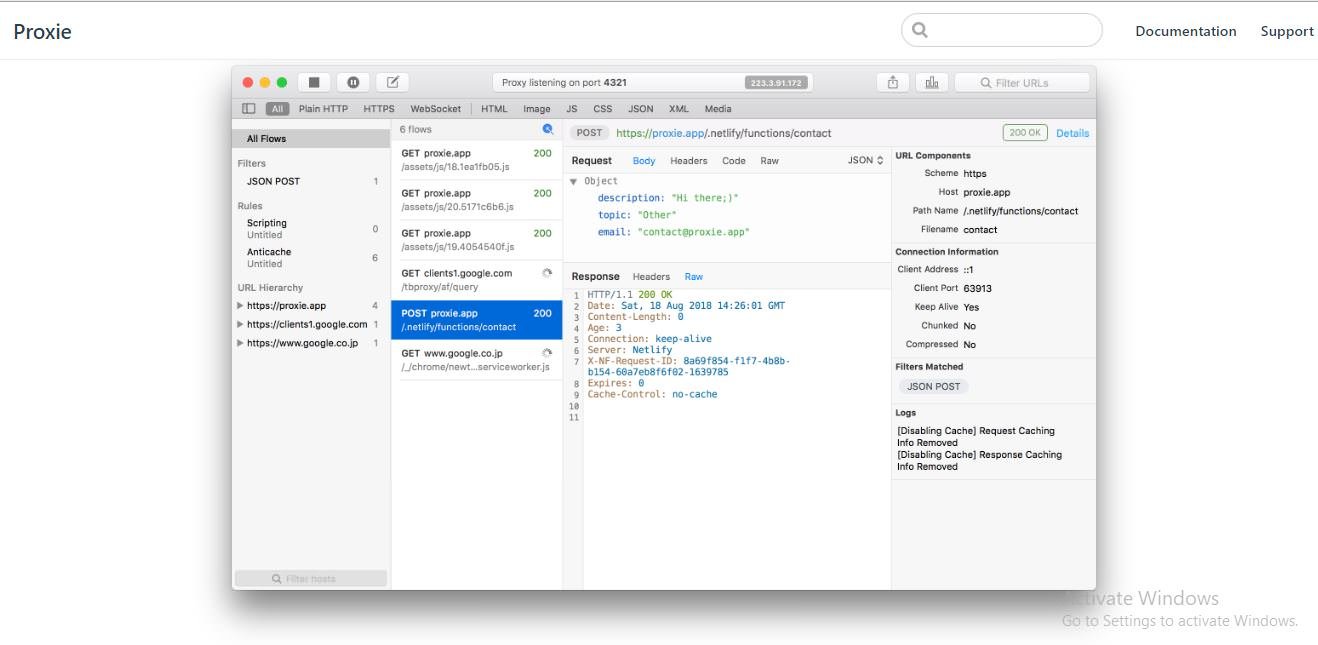Open the compose request pencil icon
This screenshot has height=645, width=1318.
point(393,83)
